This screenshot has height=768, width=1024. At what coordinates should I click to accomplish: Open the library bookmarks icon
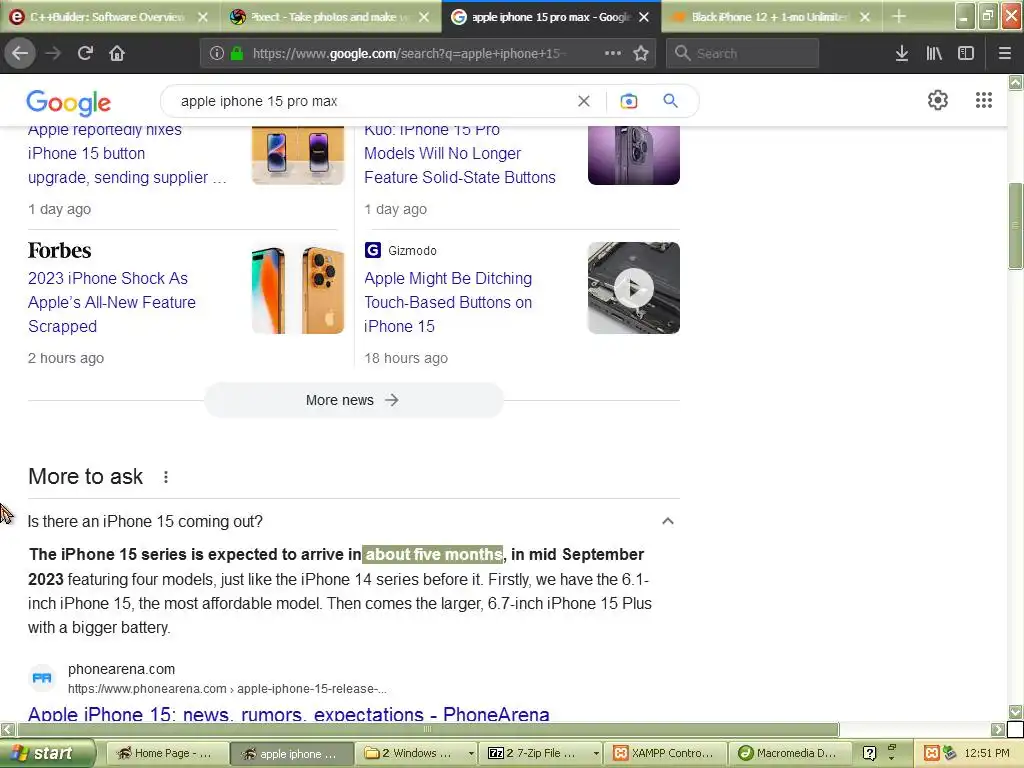click(934, 54)
